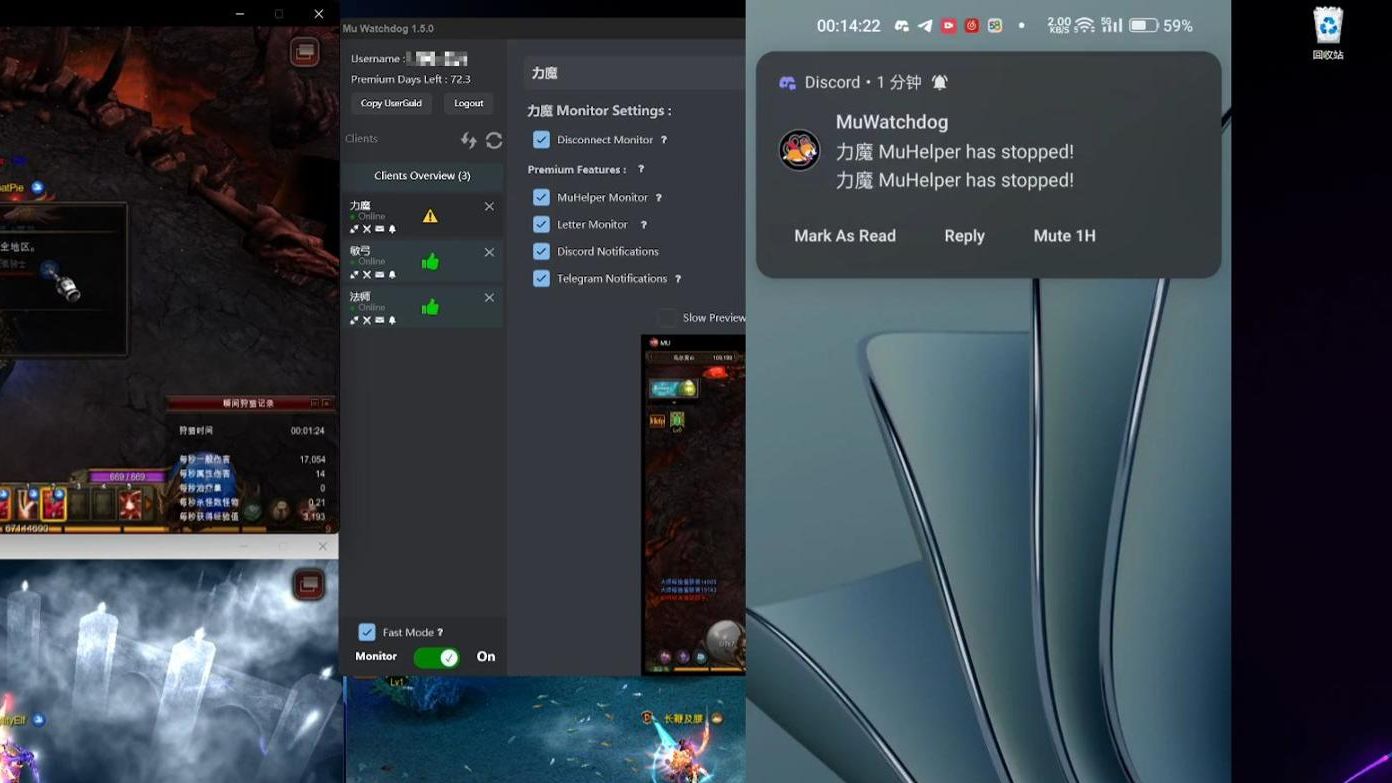Viewport: 1392px width, 783px height.
Task: Click the warning triangle on 力魔 client
Action: 430,216
